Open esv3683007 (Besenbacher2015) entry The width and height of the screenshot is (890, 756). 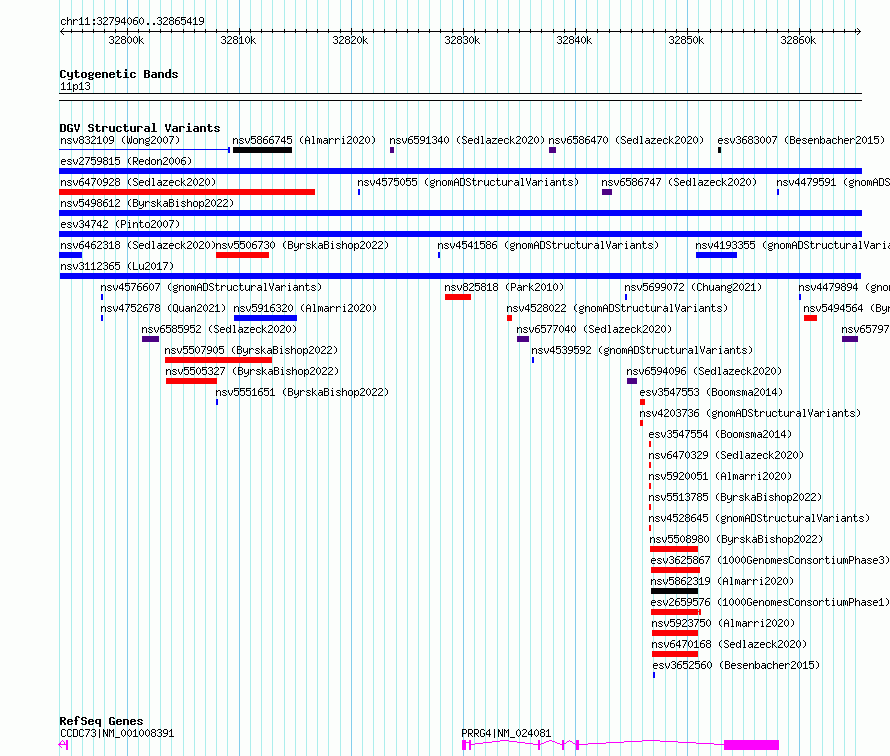pyautogui.click(x=801, y=140)
